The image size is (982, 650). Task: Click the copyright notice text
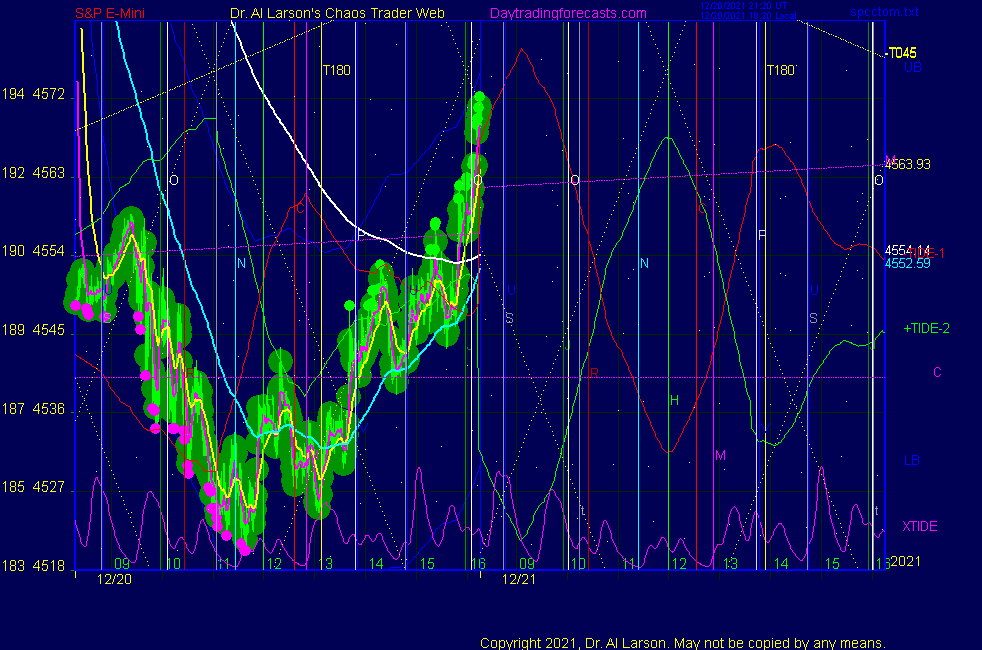(x=682, y=642)
